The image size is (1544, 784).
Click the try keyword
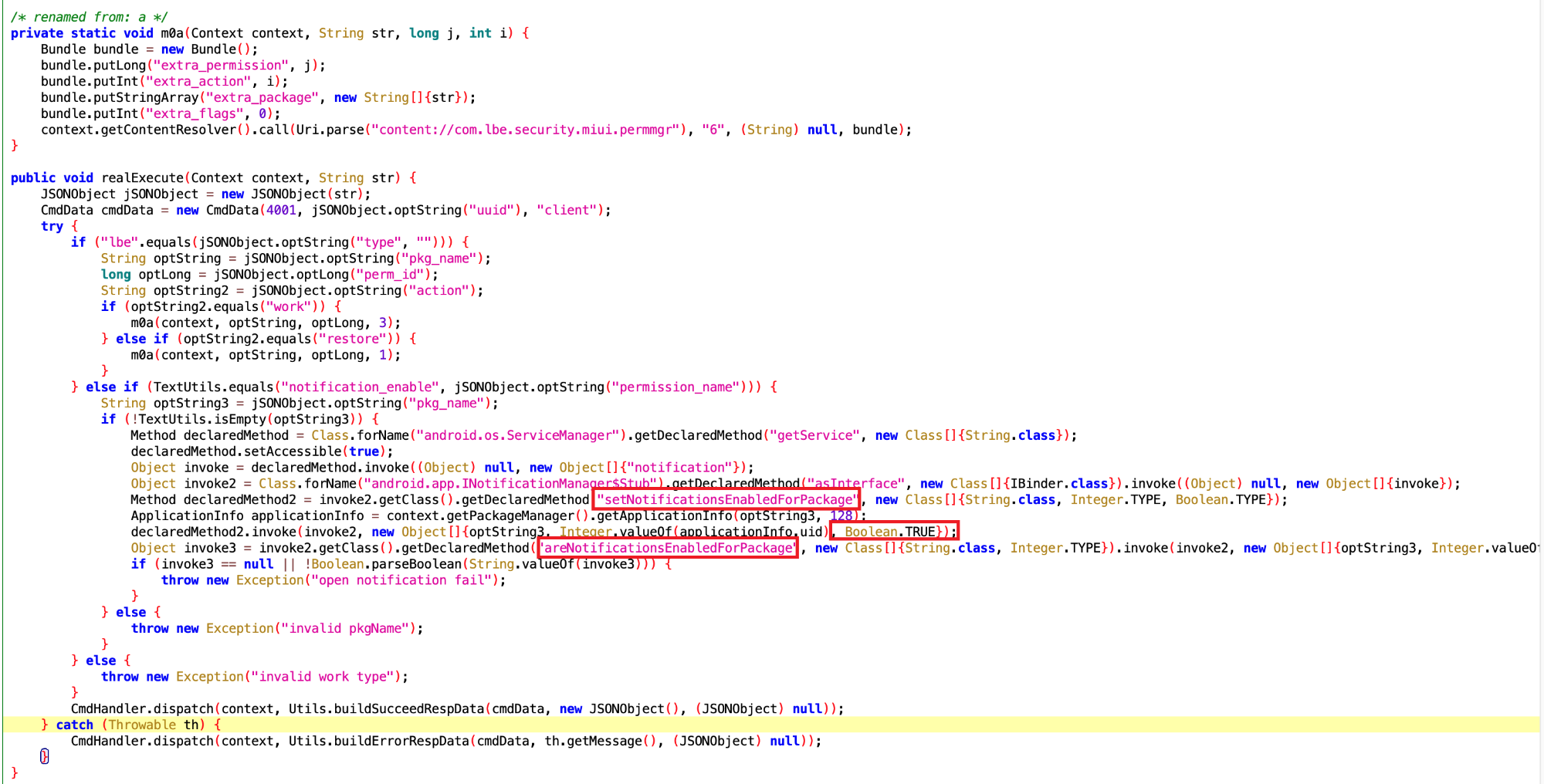coord(52,226)
